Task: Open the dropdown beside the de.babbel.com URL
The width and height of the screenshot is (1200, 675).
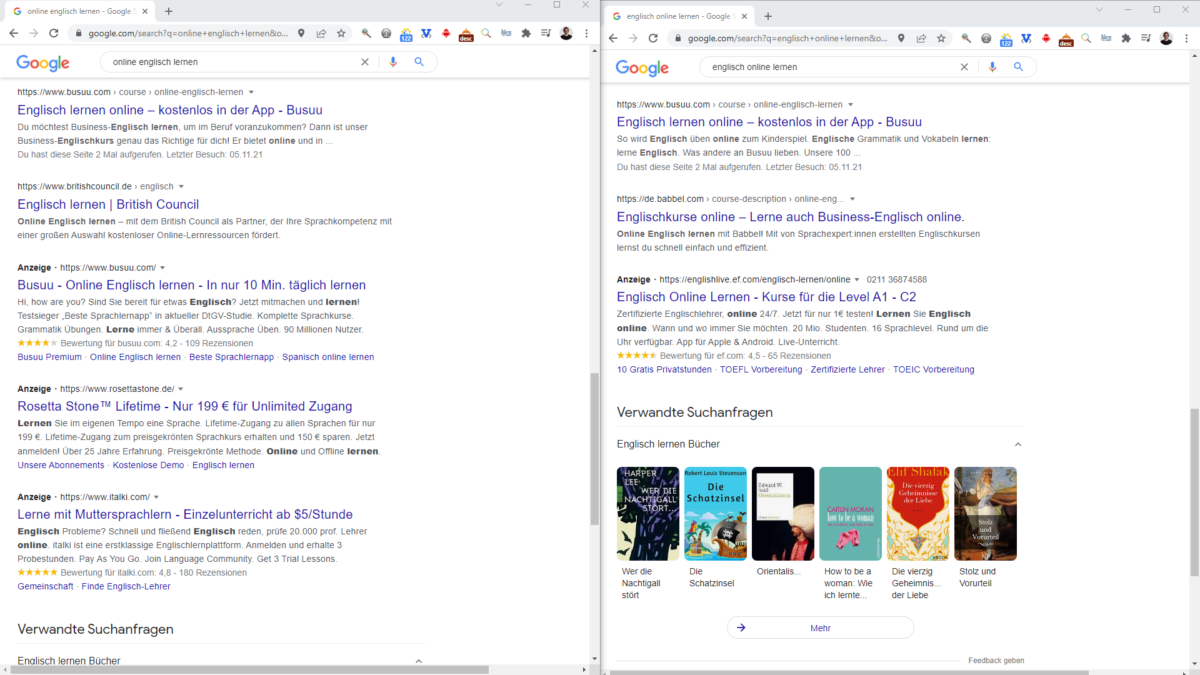Action: (x=852, y=199)
